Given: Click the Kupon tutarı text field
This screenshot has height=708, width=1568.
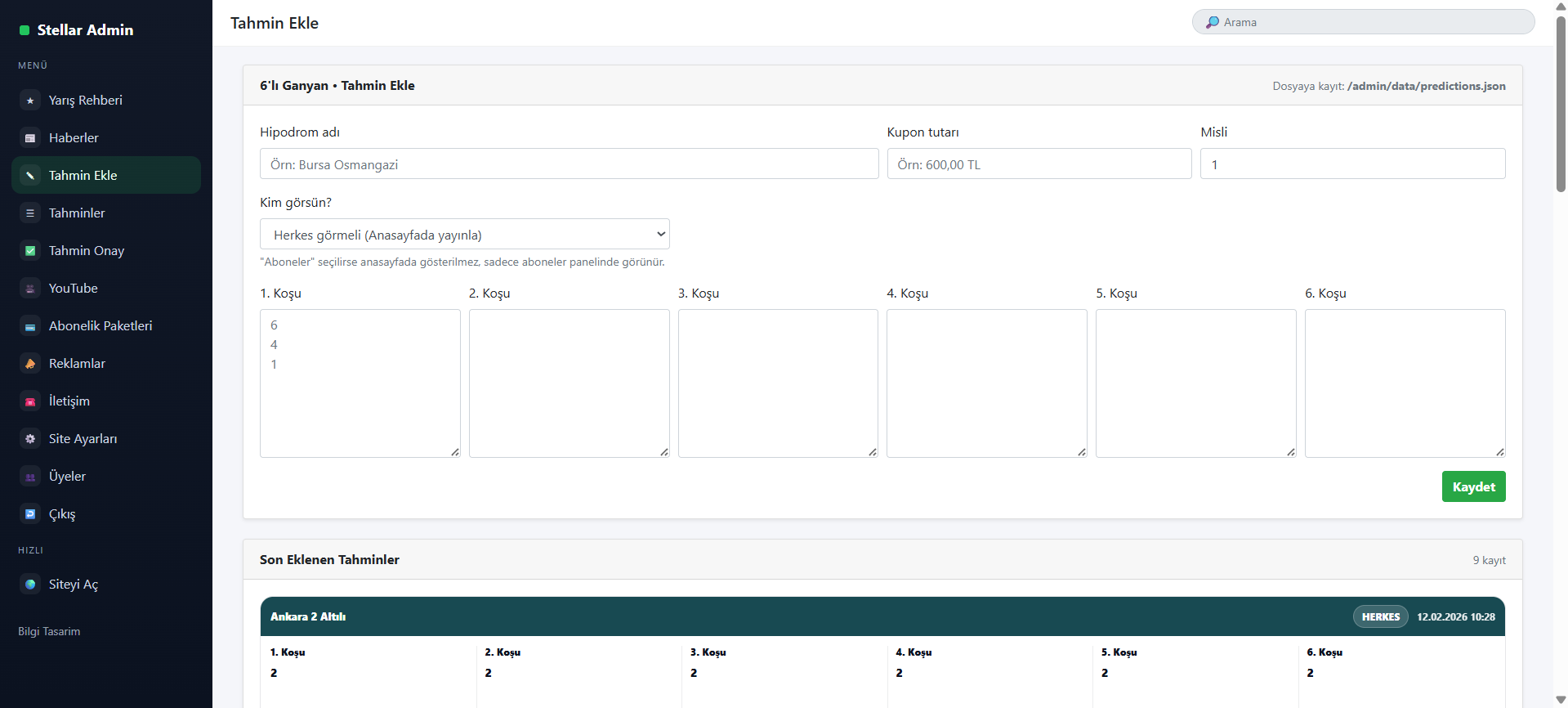Looking at the screenshot, I should [x=1039, y=164].
